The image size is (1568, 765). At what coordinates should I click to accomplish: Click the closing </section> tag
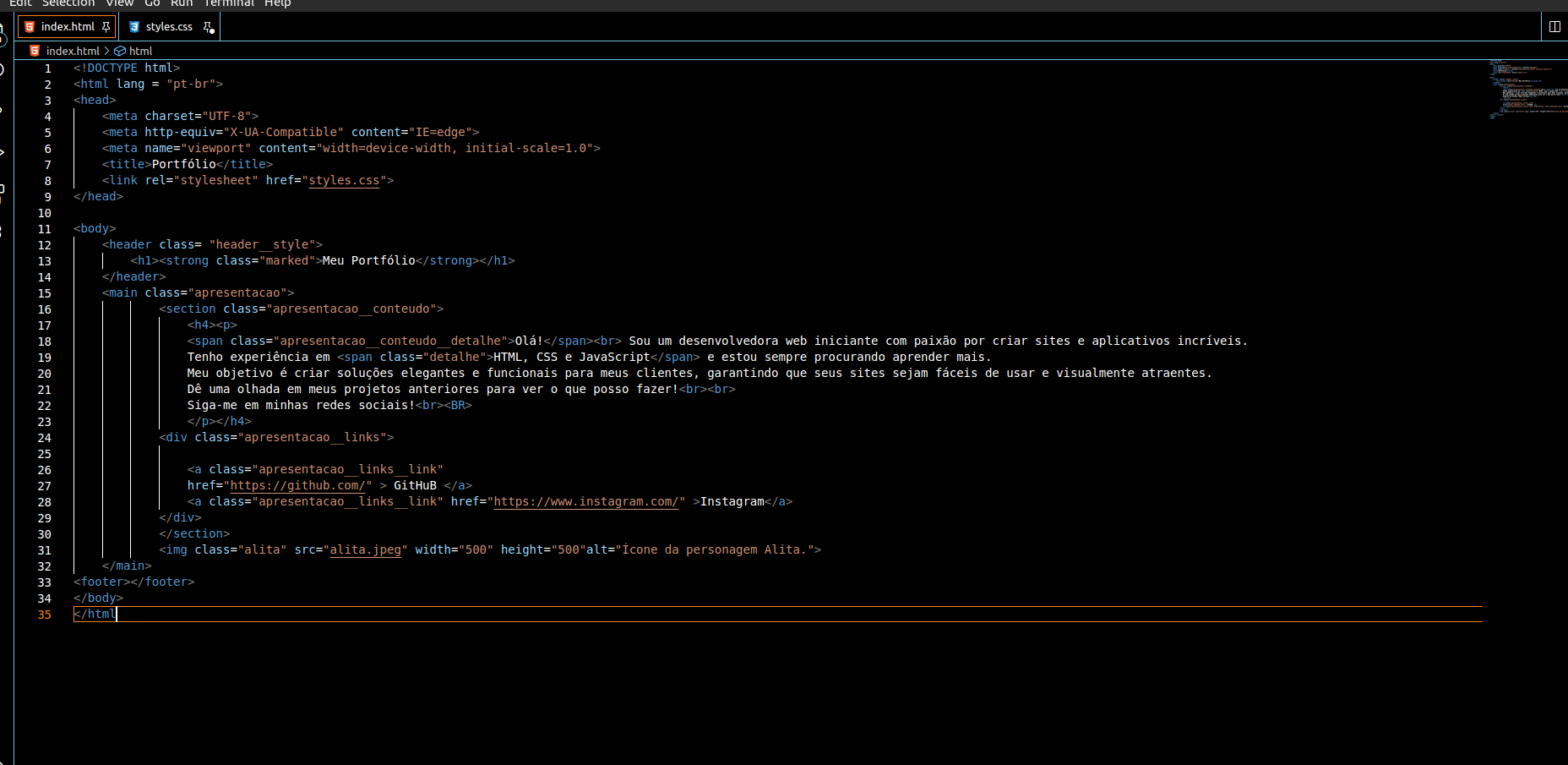point(194,533)
